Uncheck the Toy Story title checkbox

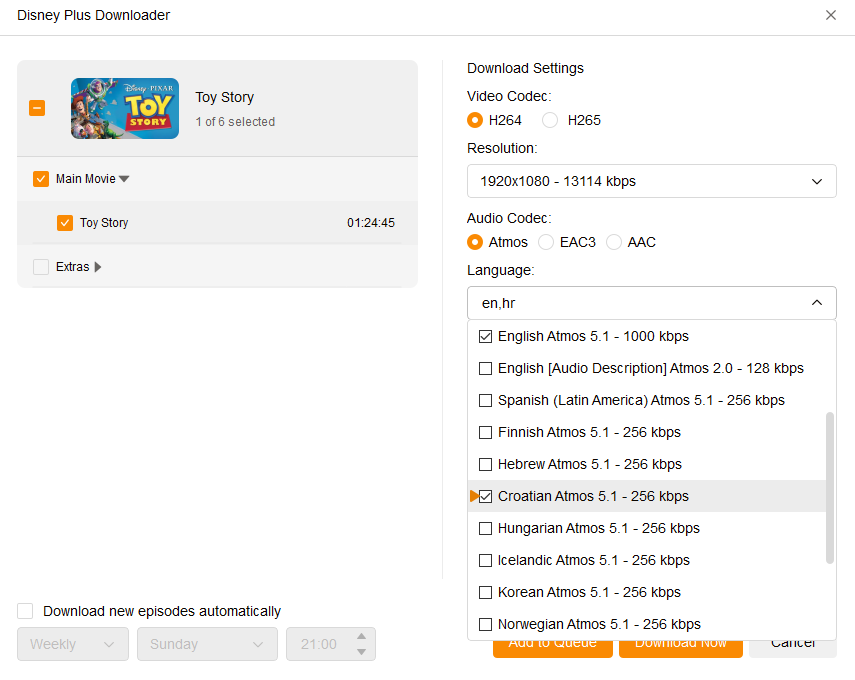click(65, 223)
